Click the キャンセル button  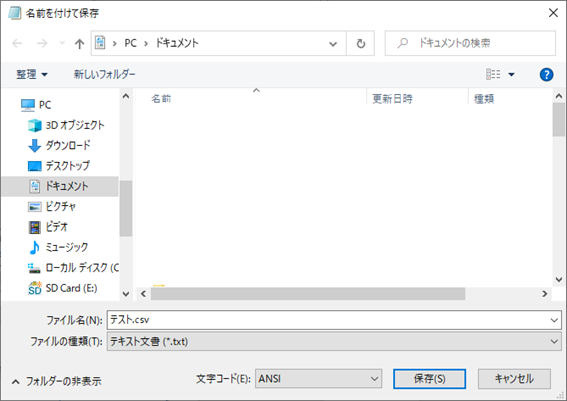tap(514, 379)
